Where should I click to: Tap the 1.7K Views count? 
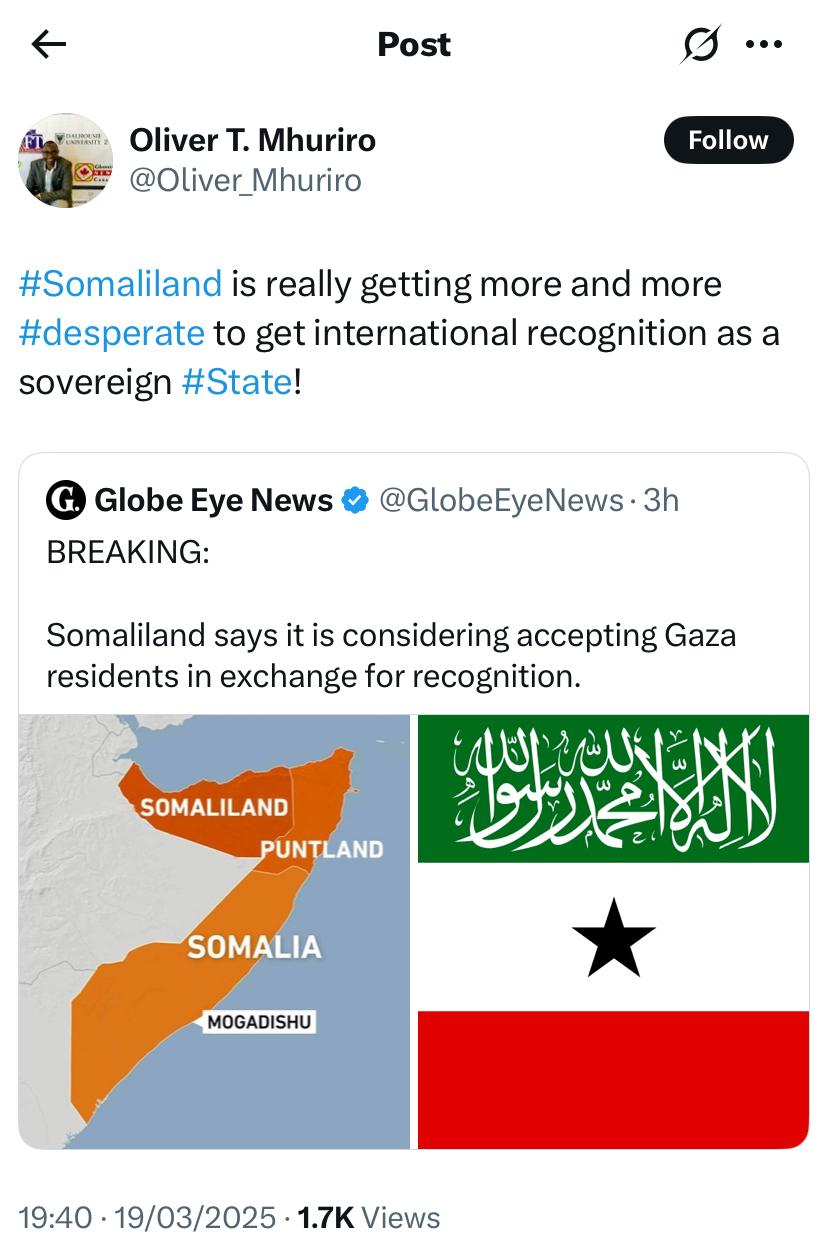[369, 1217]
